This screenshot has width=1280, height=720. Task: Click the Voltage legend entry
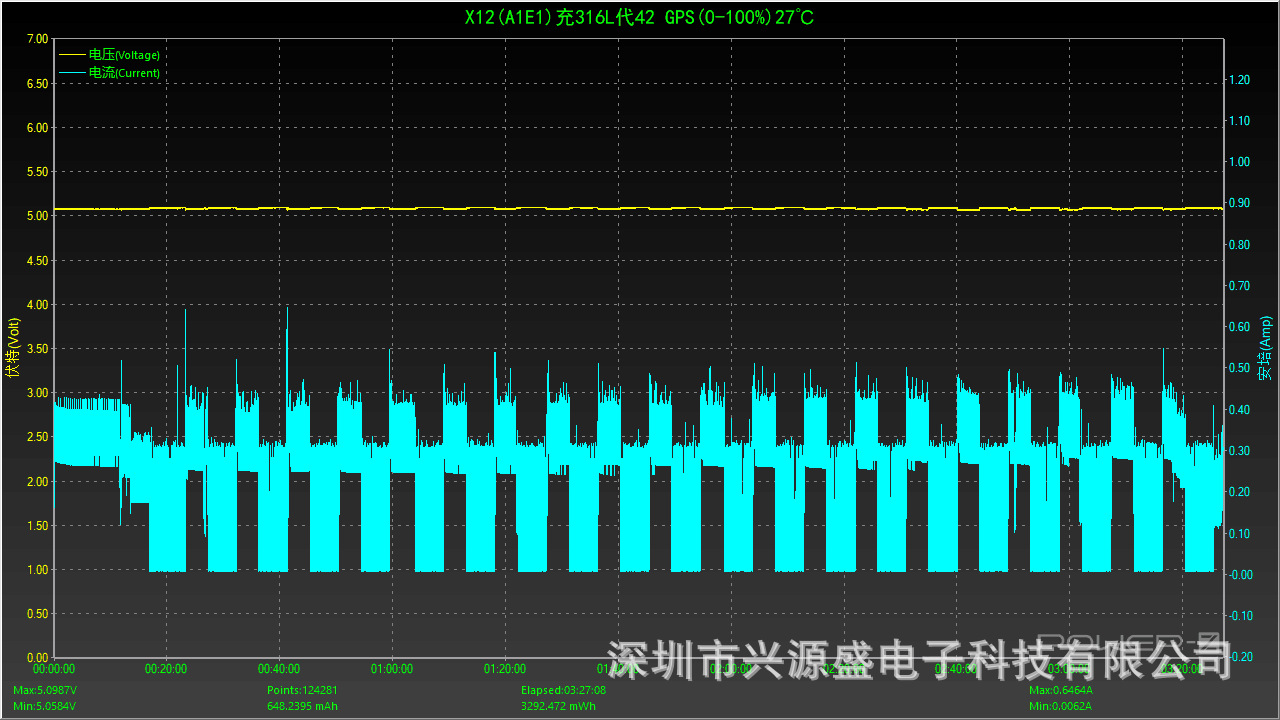[x=124, y=55]
